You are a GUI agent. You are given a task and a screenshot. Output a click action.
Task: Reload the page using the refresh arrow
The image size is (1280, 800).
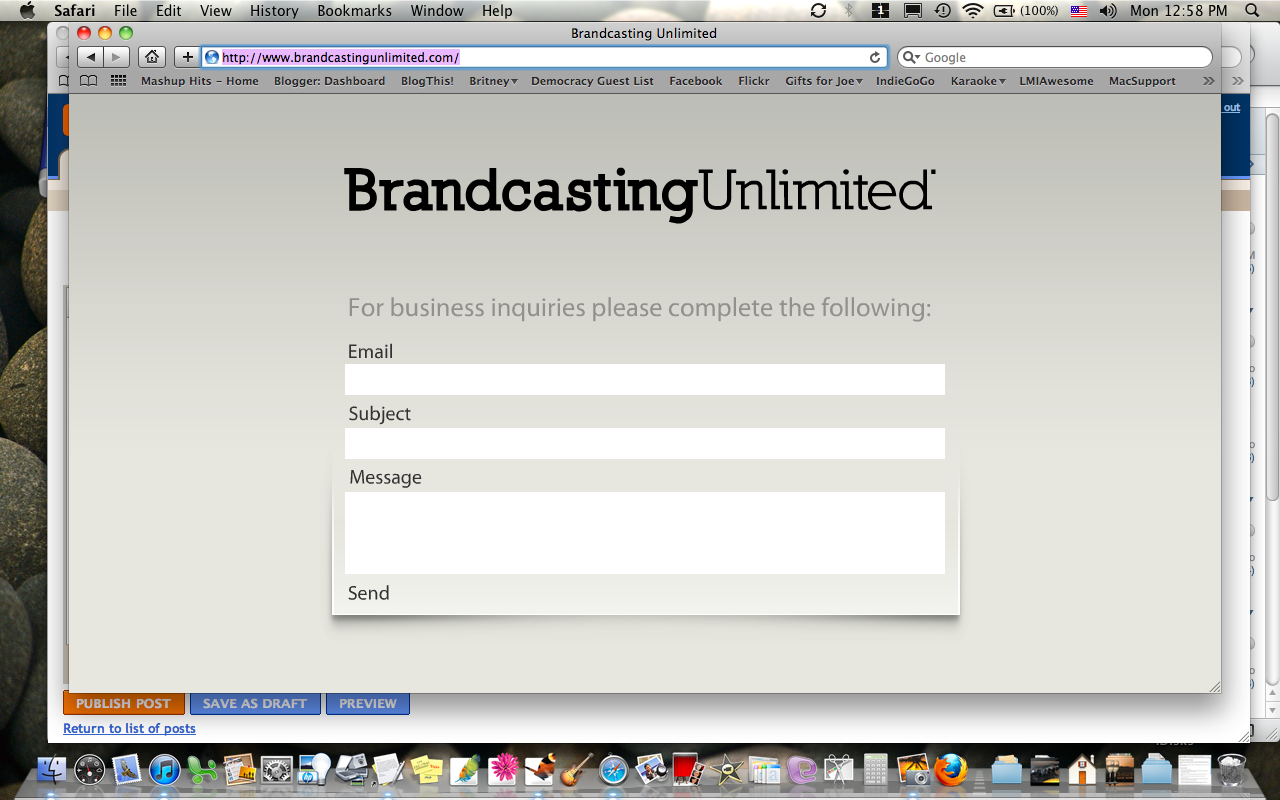[875, 57]
